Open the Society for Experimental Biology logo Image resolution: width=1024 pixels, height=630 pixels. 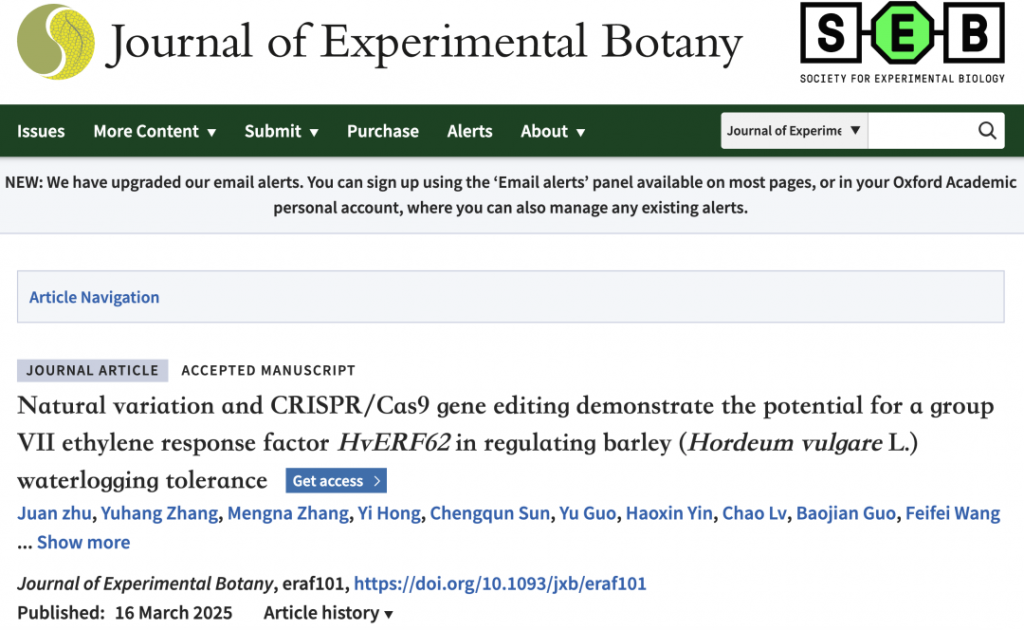(x=902, y=43)
